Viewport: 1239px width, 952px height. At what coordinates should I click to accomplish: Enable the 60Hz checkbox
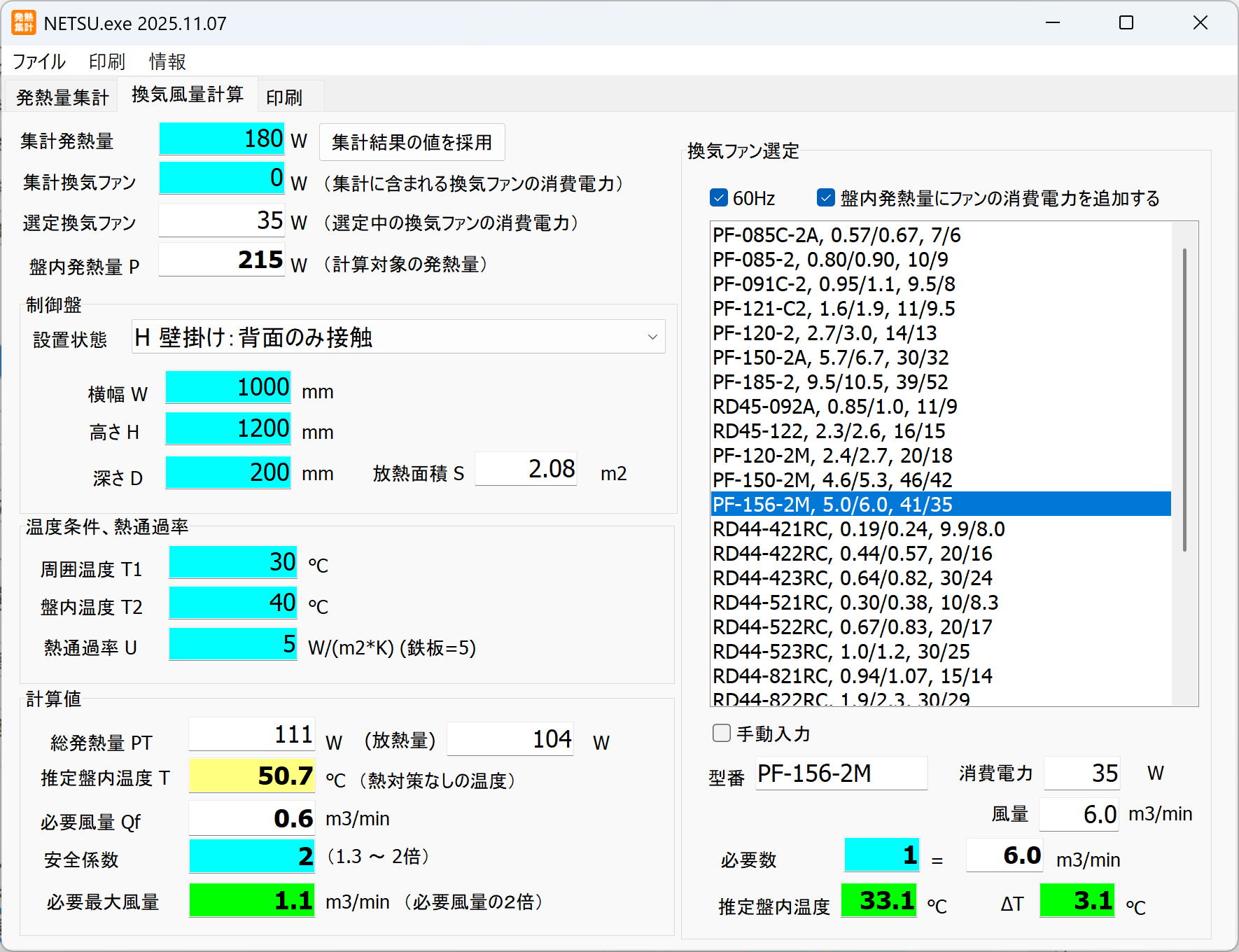pos(719,198)
